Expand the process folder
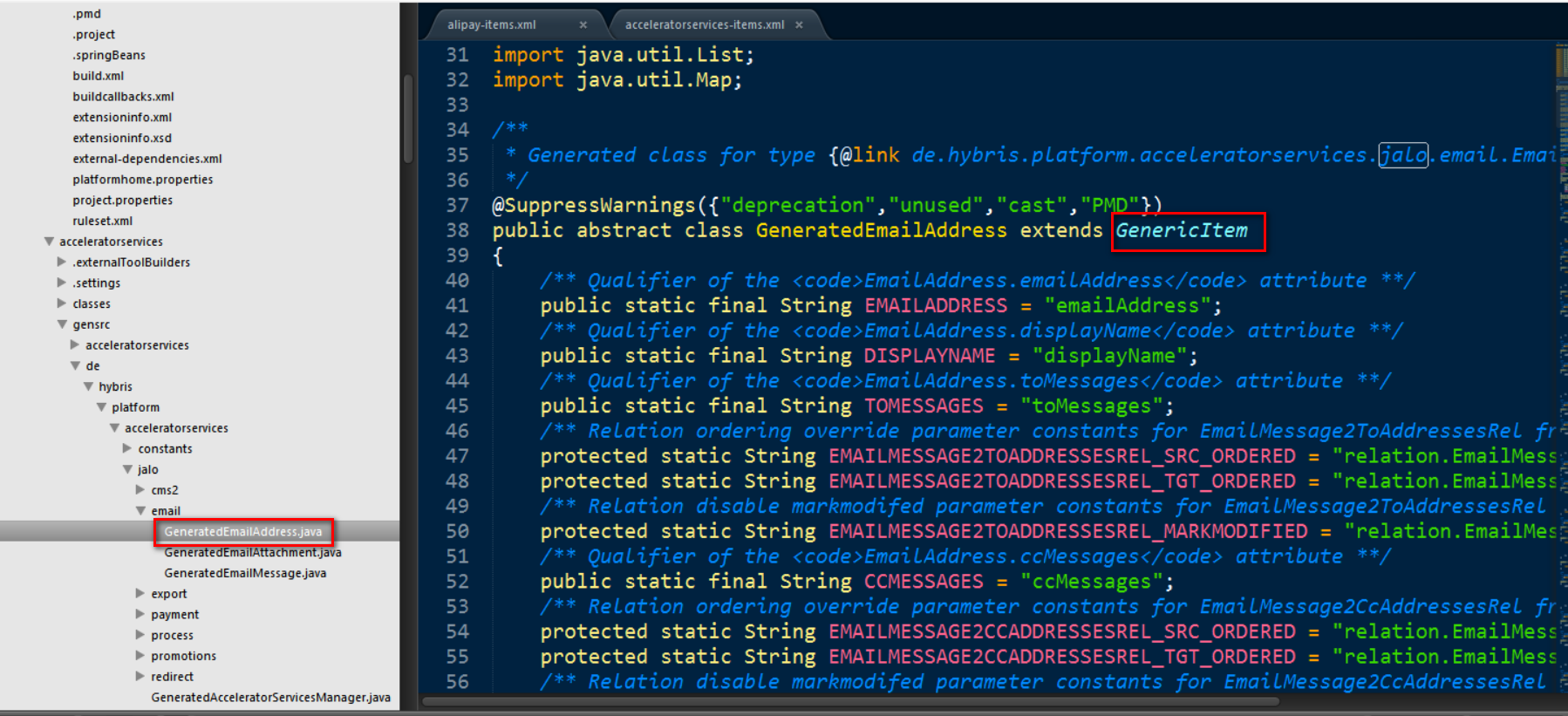The width and height of the screenshot is (1568, 716). [140, 635]
